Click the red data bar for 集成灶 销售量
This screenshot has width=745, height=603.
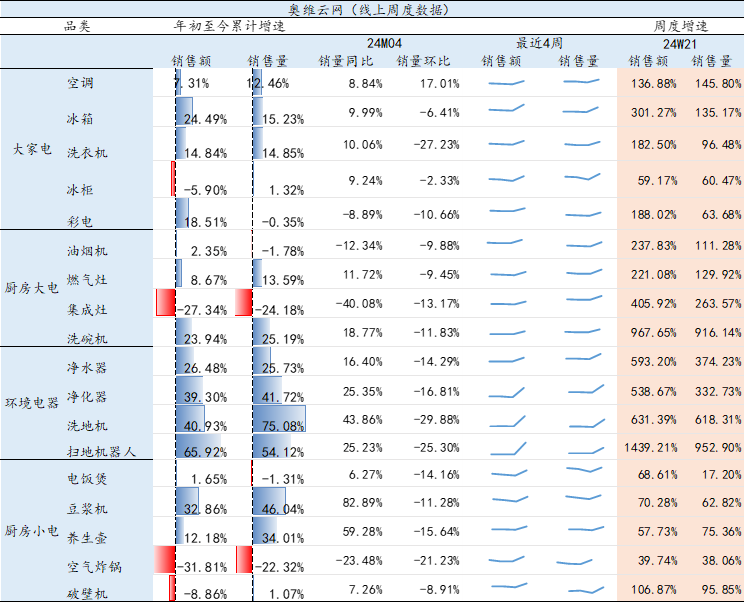click(244, 303)
